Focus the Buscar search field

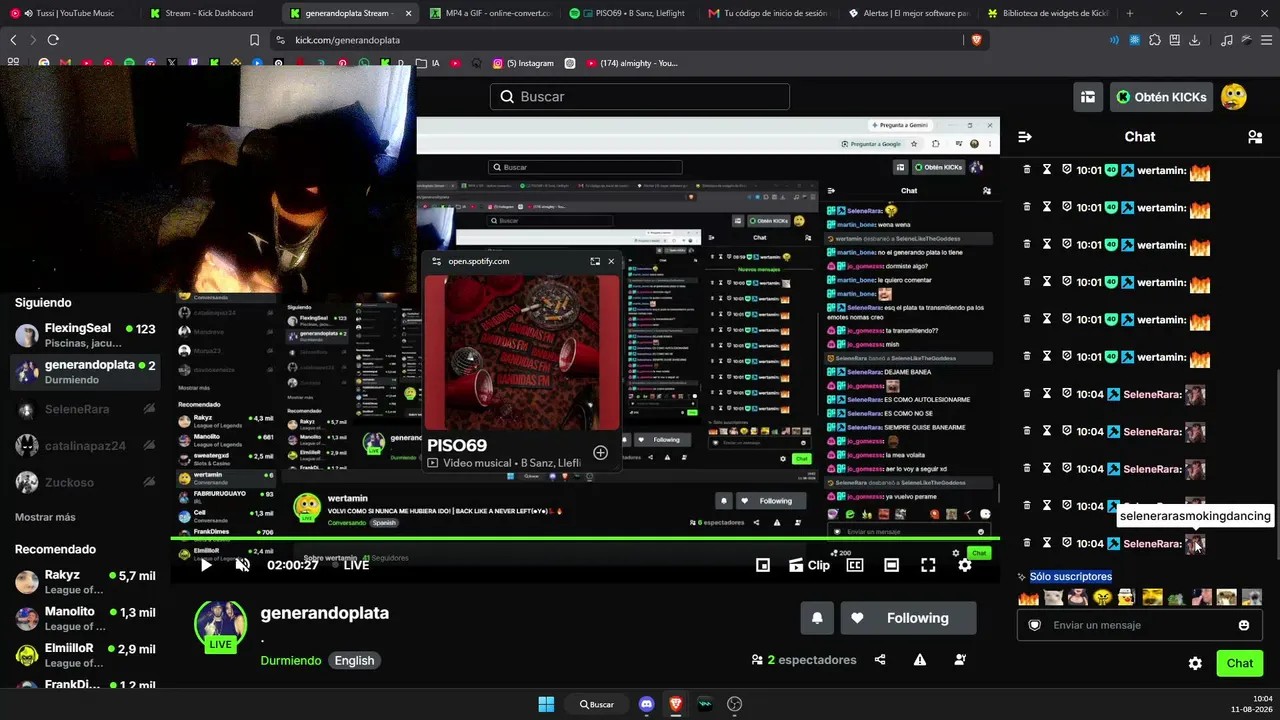[x=640, y=97]
